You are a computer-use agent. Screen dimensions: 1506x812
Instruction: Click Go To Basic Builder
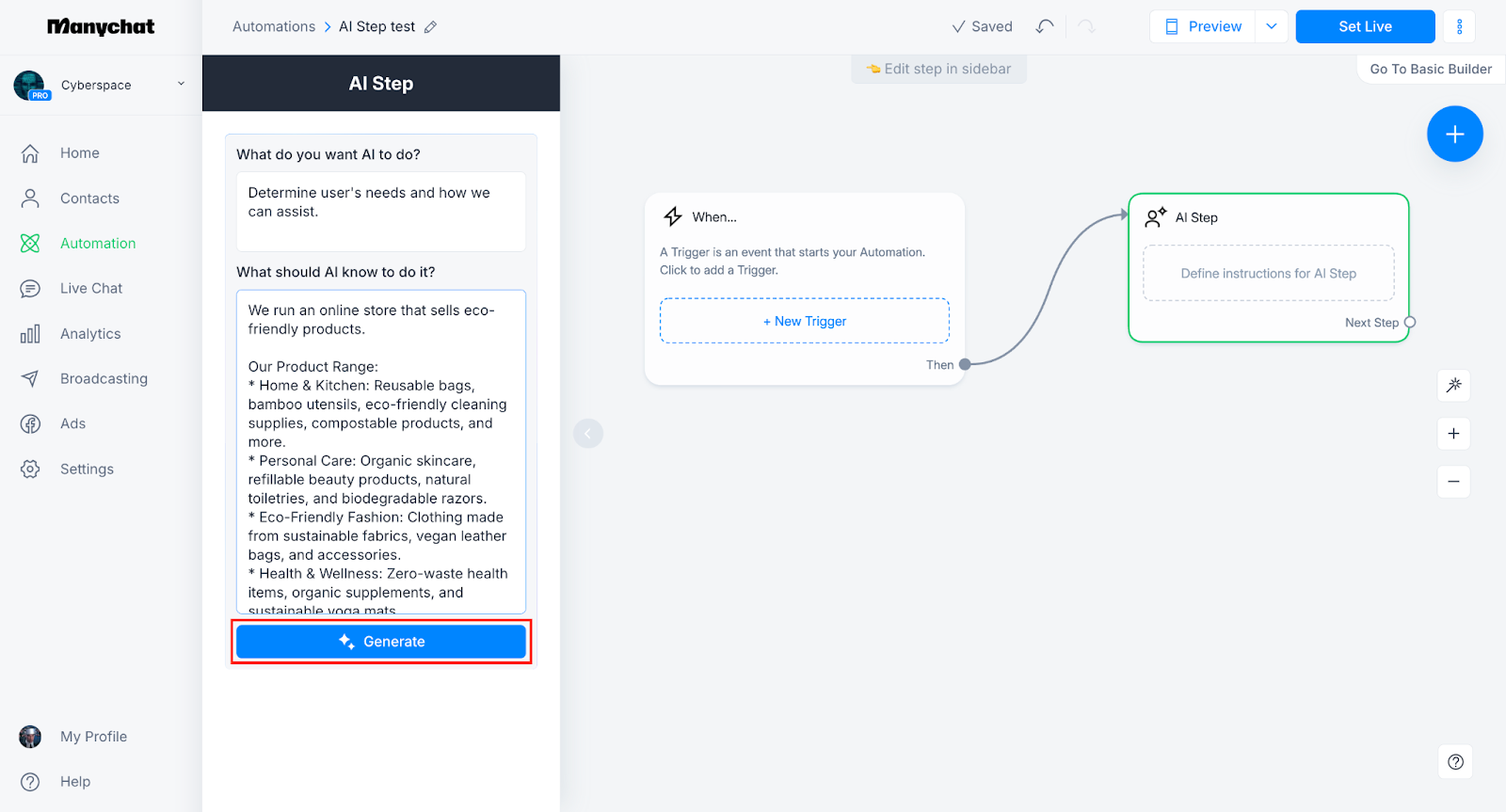pyautogui.click(x=1430, y=69)
